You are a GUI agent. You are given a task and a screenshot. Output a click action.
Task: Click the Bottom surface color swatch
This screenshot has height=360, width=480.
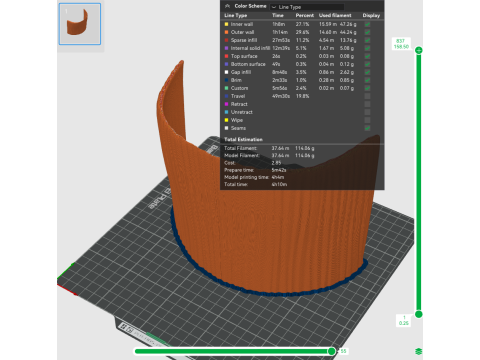[227, 64]
